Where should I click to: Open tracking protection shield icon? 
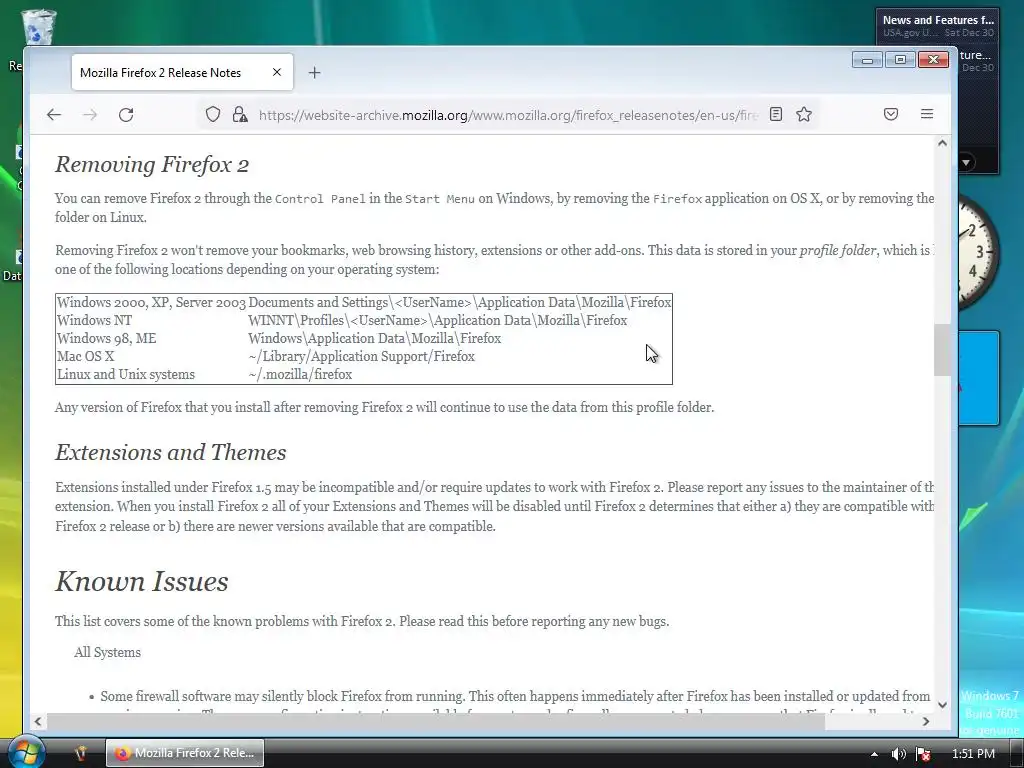click(x=213, y=114)
